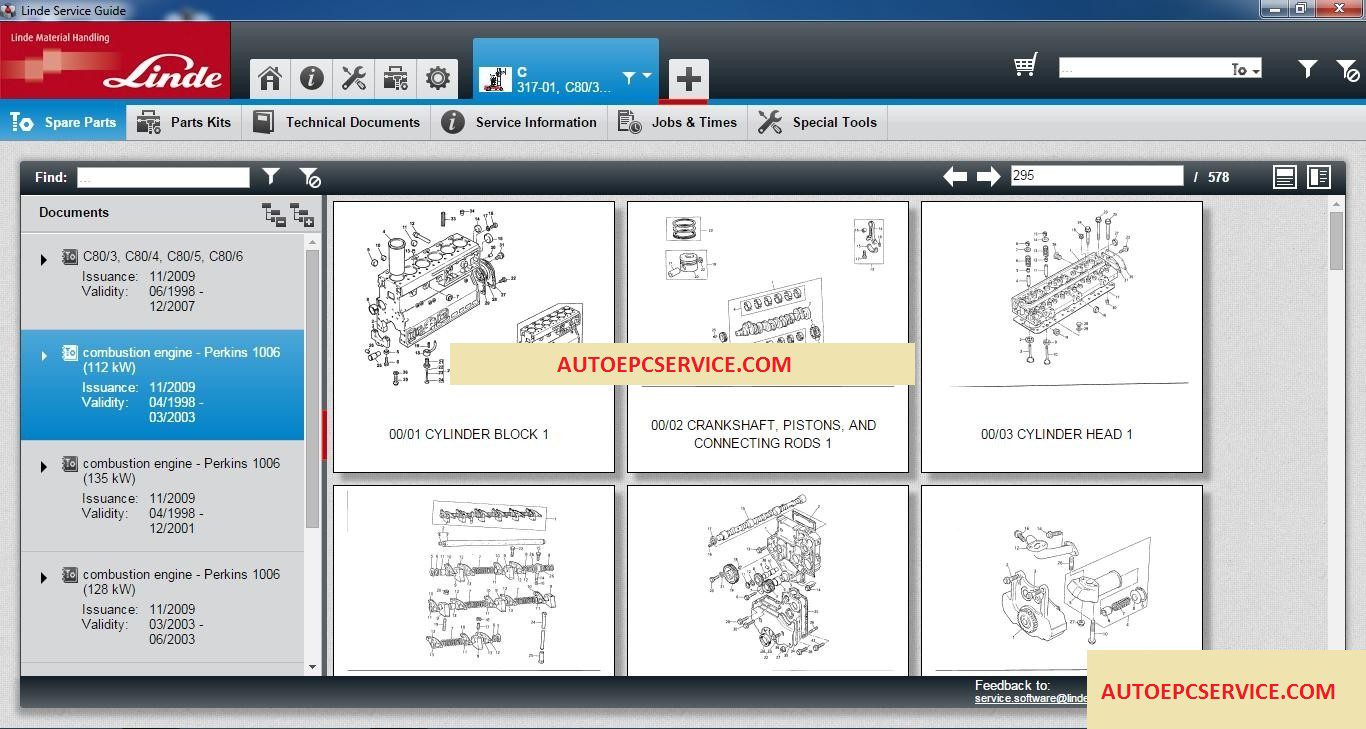Open the Spare Parts tab
The height and width of the screenshot is (729, 1366).
click(x=63, y=122)
